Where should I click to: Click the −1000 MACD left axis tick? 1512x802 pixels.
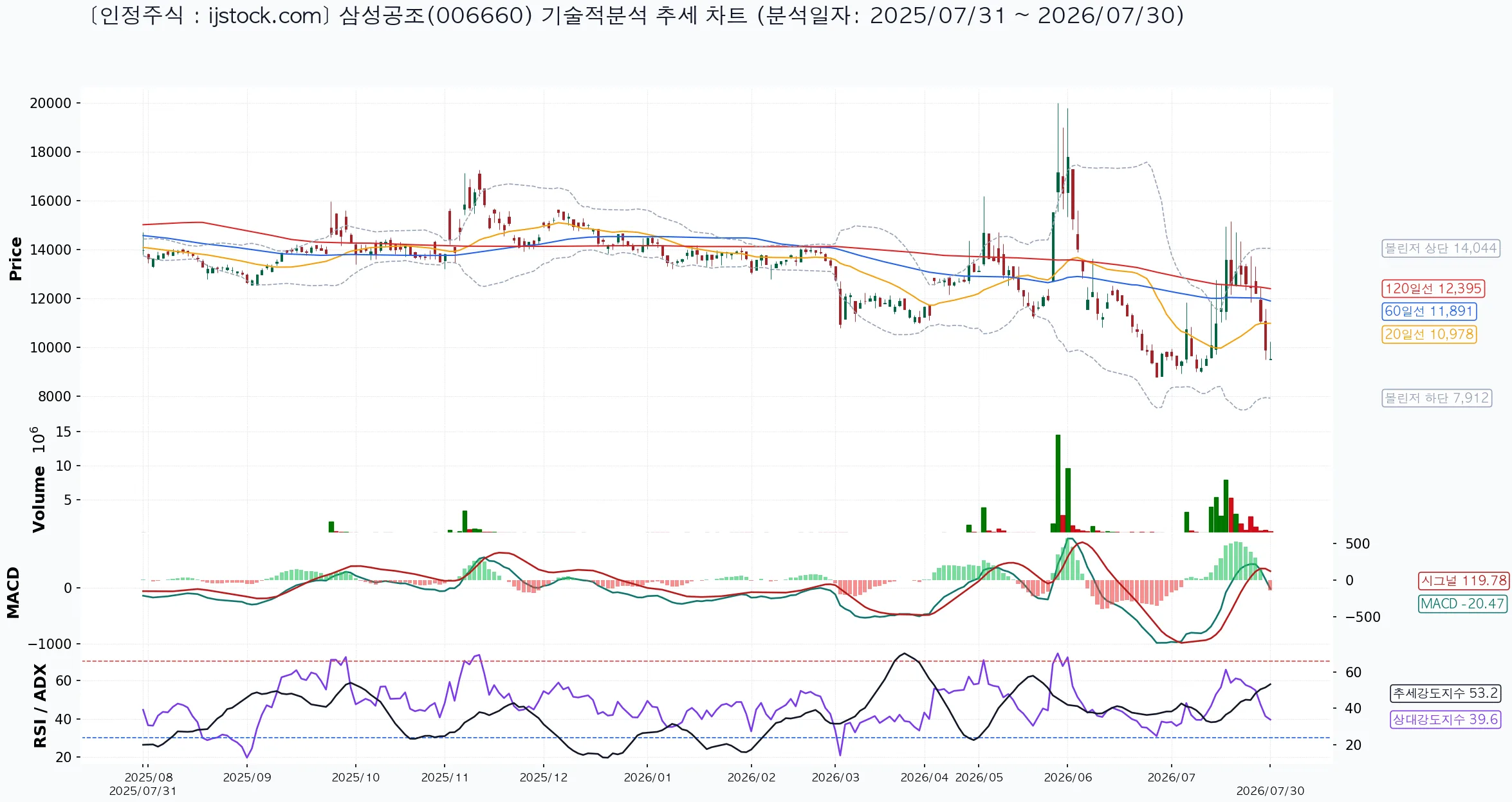coord(50,644)
